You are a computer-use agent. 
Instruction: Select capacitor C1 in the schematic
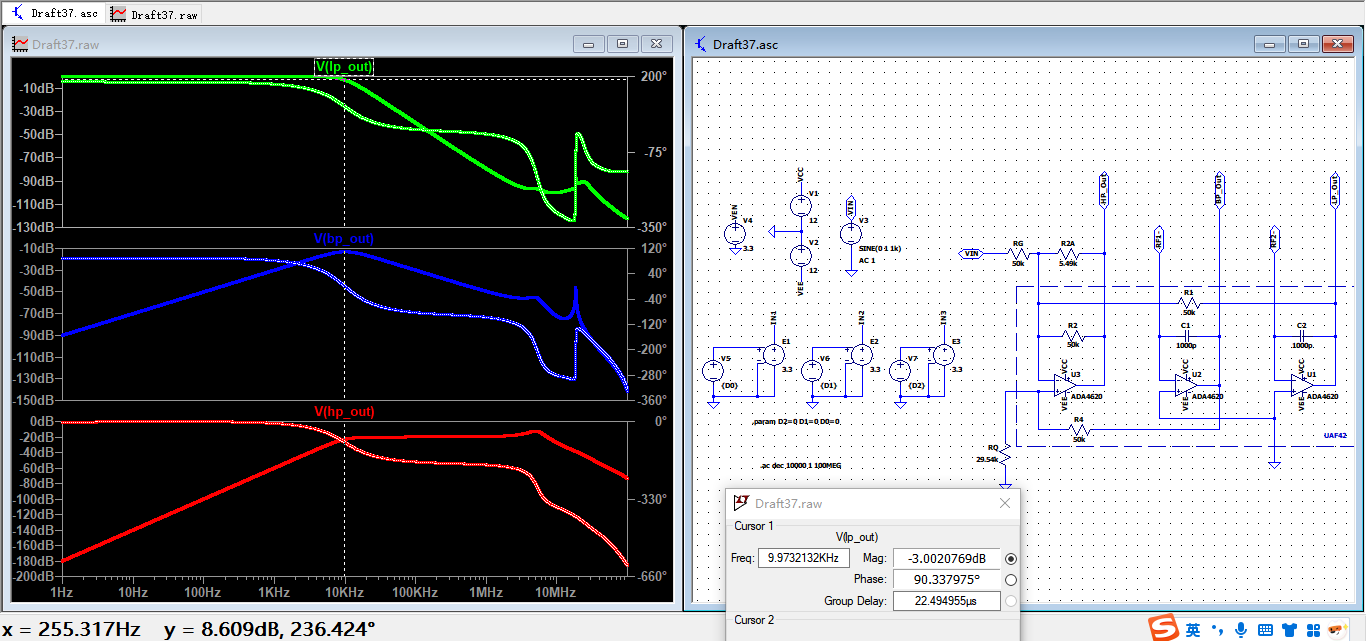click(x=1186, y=336)
